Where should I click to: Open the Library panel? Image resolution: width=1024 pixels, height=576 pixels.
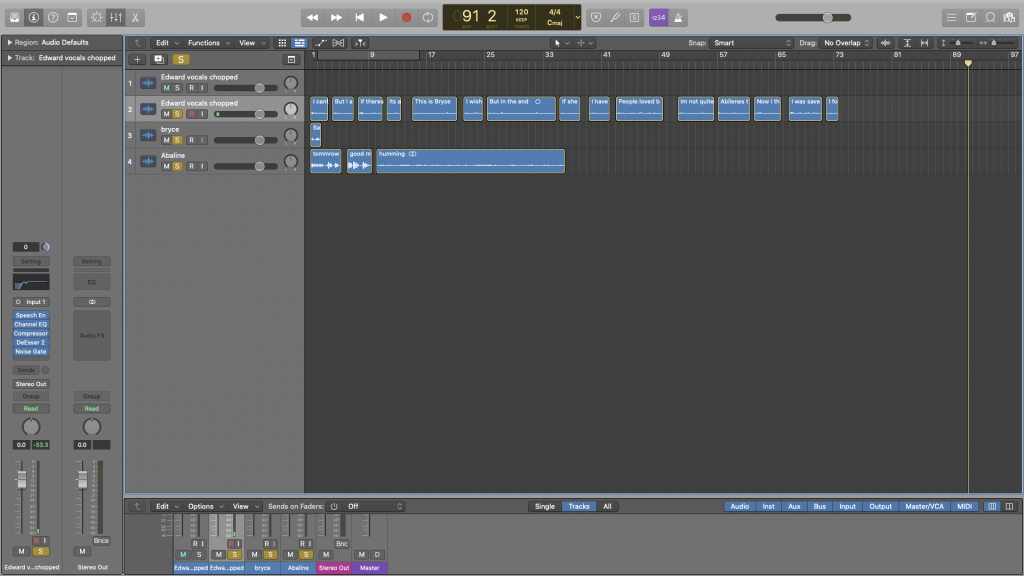[14, 18]
